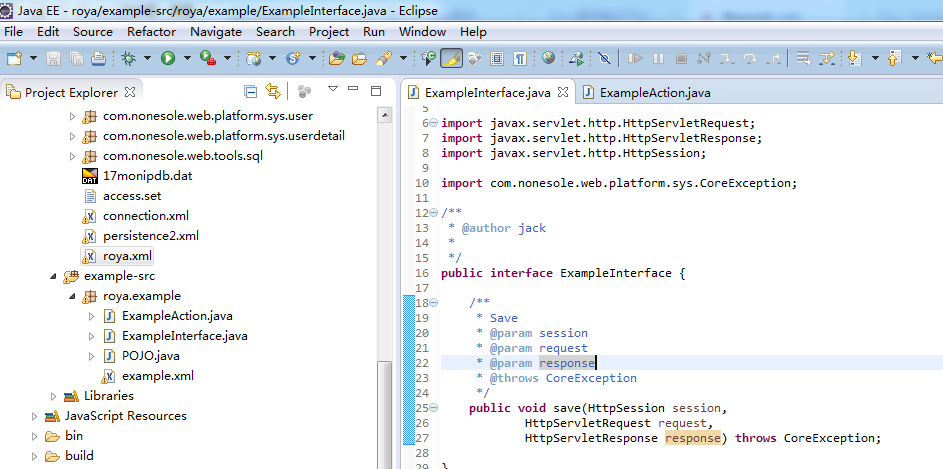943x469 pixels.
Task: Select ExampleInterface.java in Project Explorer
Action: tap(185, 336)
